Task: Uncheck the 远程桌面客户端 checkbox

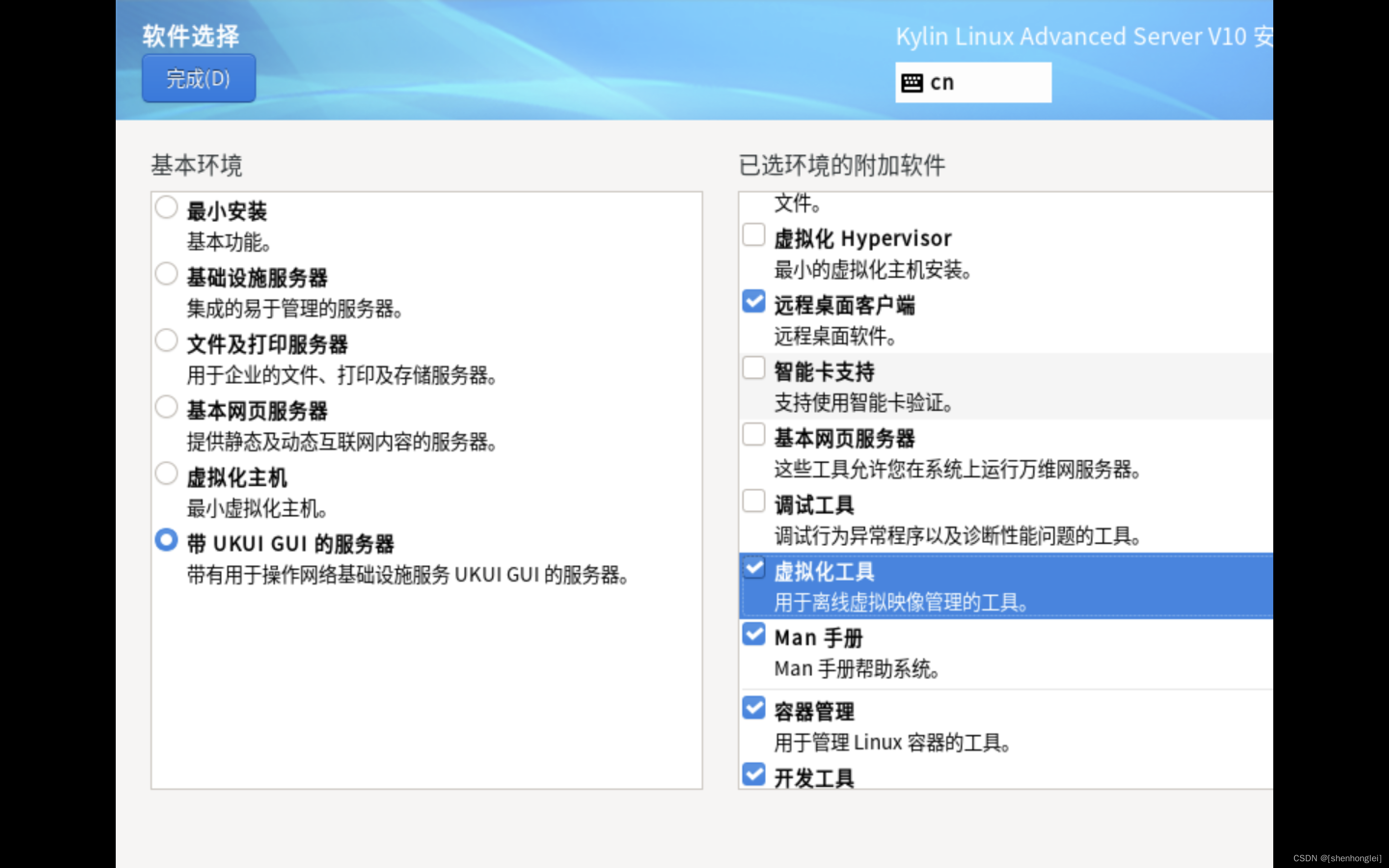Action: pos(754,301)
